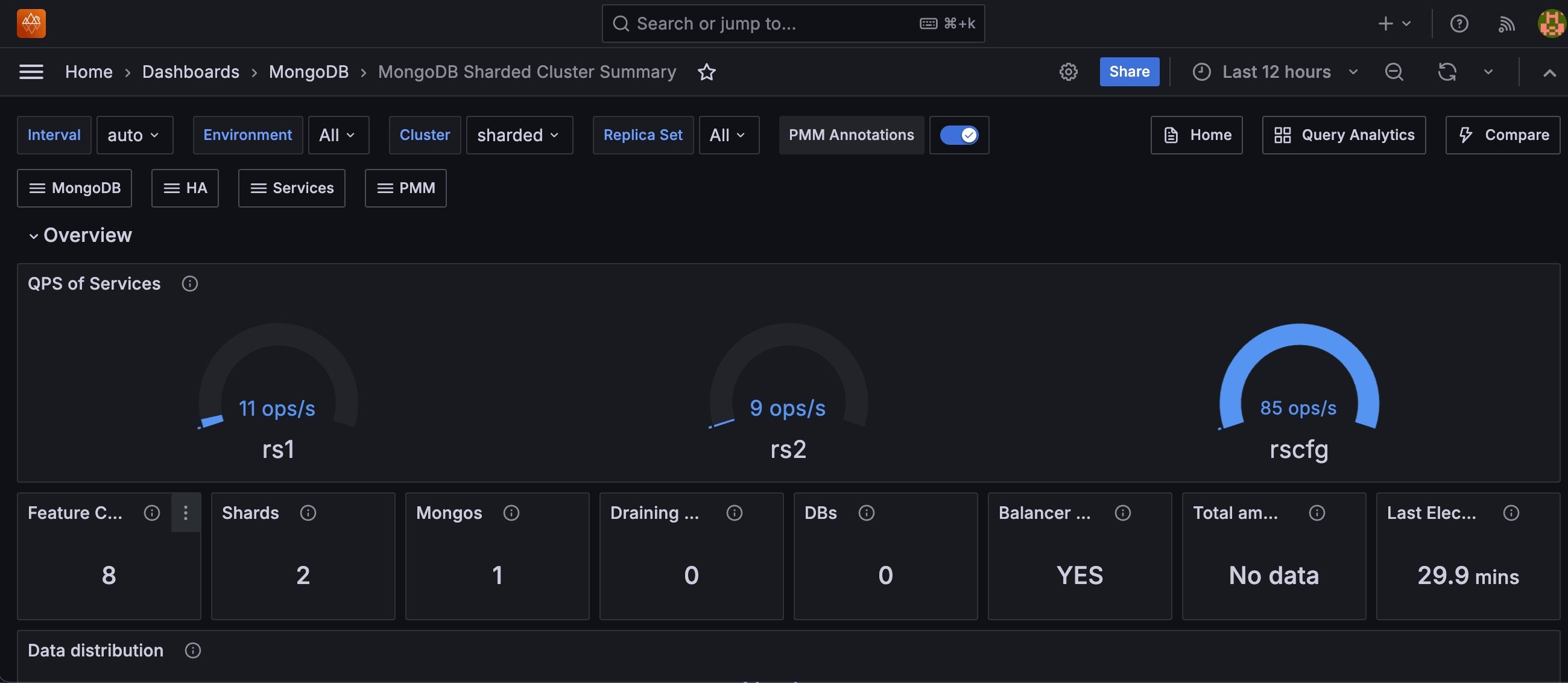The height and width of the screenshot is (683, 1568).
Task: Click the zoom out time range icon
Action: click(1394, 72)
